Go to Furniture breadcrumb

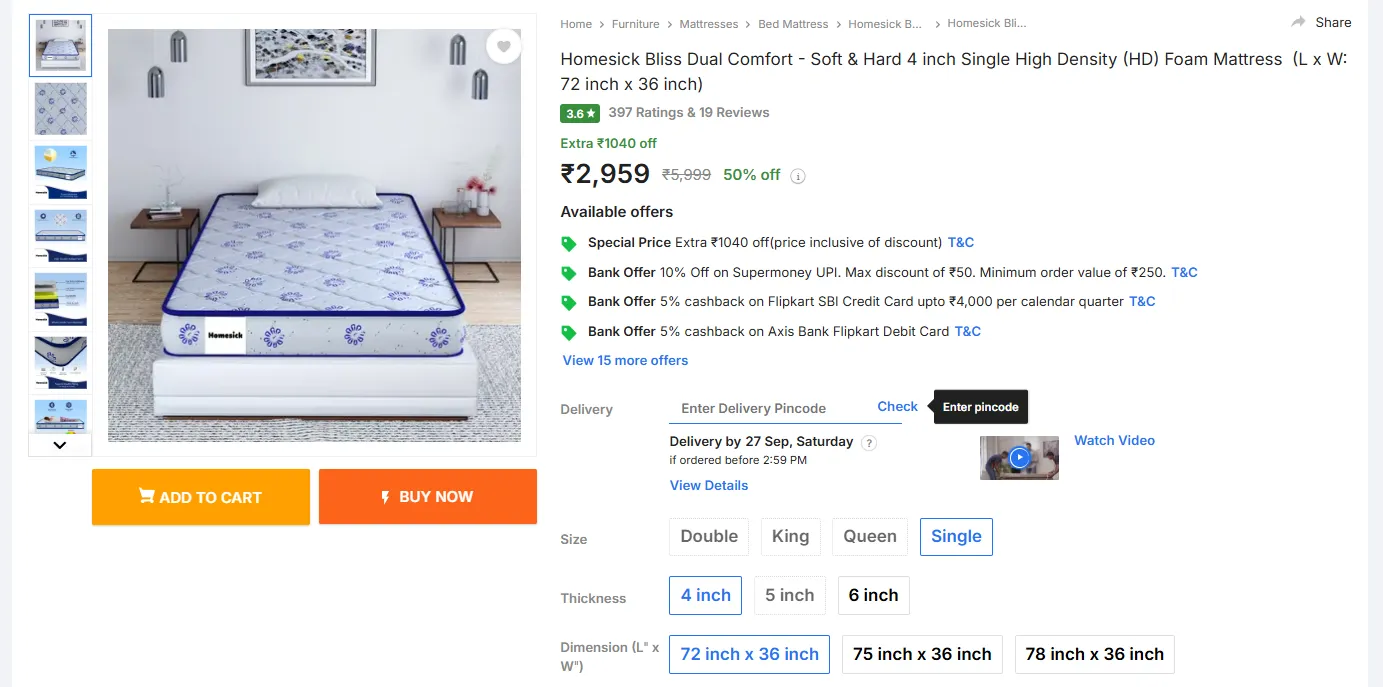pyautogui.click(x=636, y=24)
